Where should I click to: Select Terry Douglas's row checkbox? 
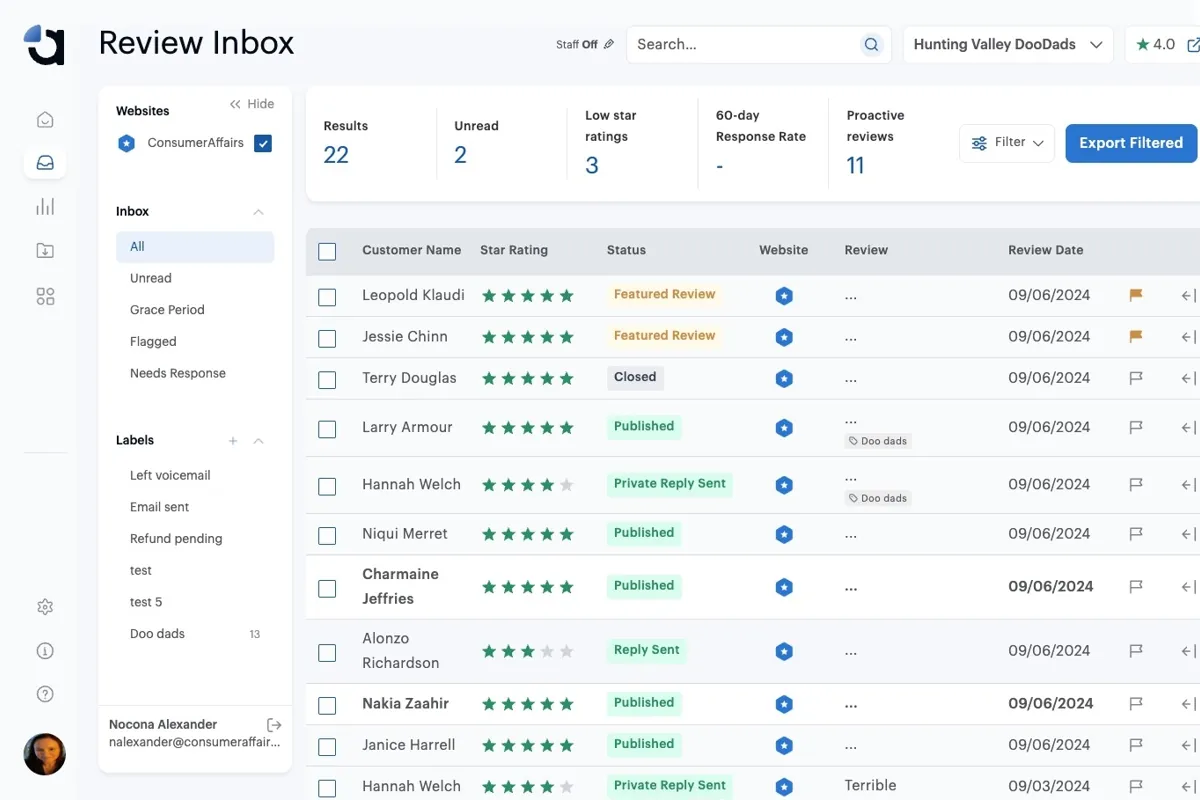pyautogui.click(x=327, y=380)
